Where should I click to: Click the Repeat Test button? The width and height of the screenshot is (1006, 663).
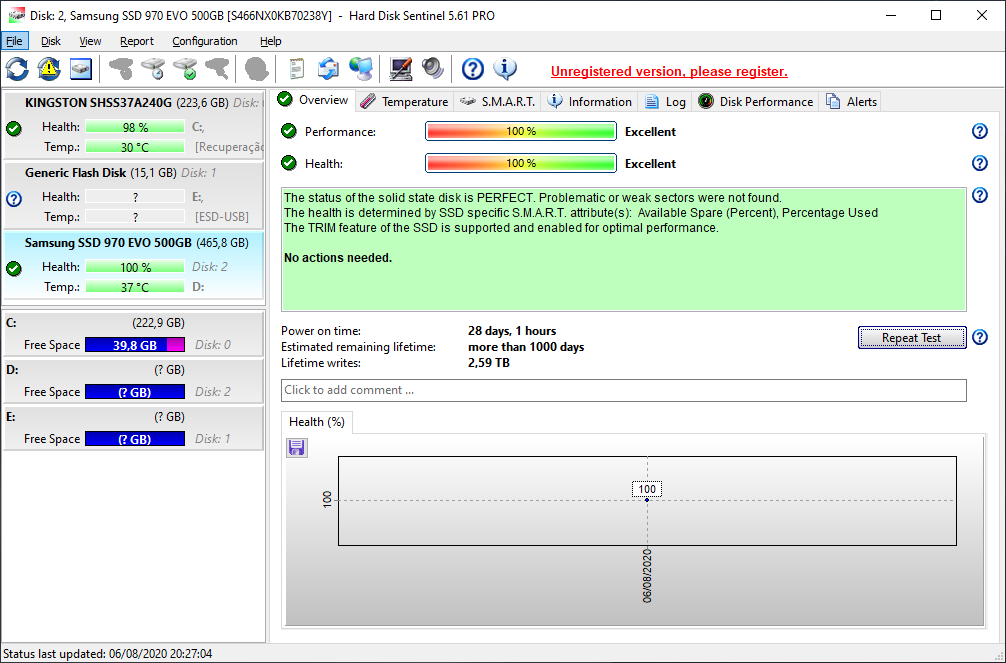click(912, 338)
